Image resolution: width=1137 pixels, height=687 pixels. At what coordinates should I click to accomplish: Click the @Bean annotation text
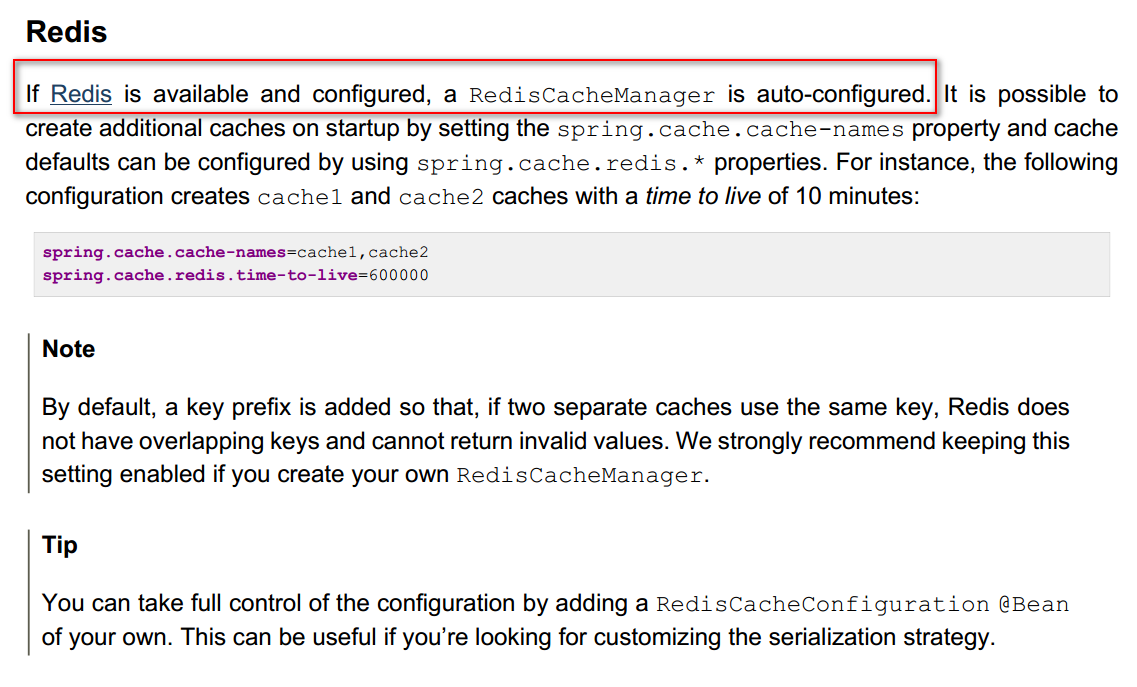[1034, 604]
